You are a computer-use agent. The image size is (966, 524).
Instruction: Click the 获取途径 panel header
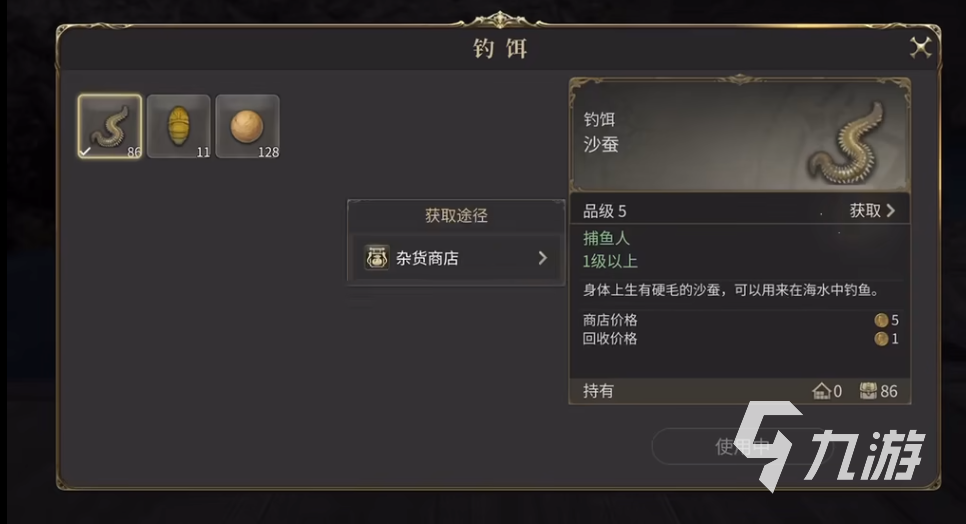[456, 215]
